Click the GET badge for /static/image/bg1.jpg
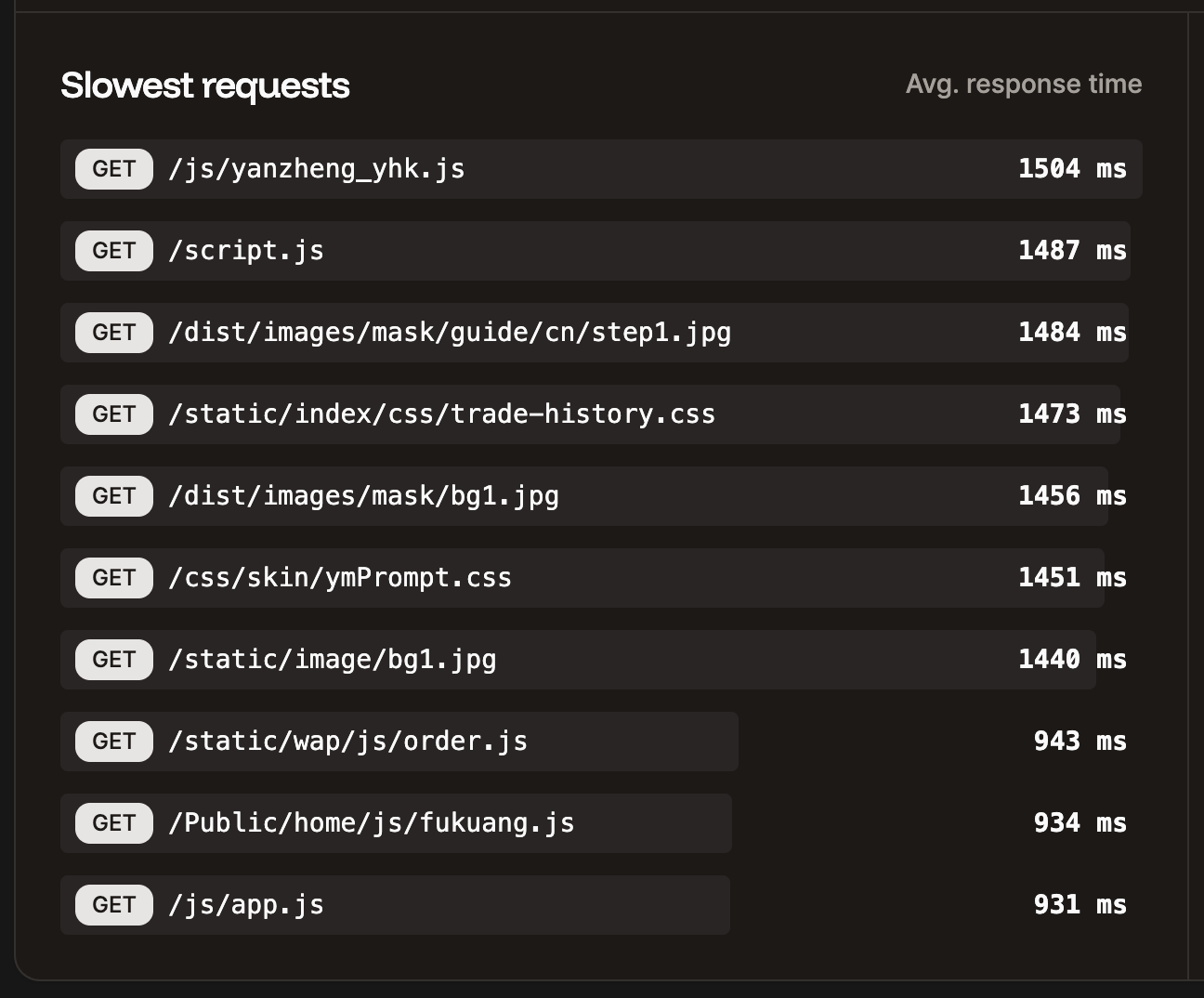 point(113,659)
